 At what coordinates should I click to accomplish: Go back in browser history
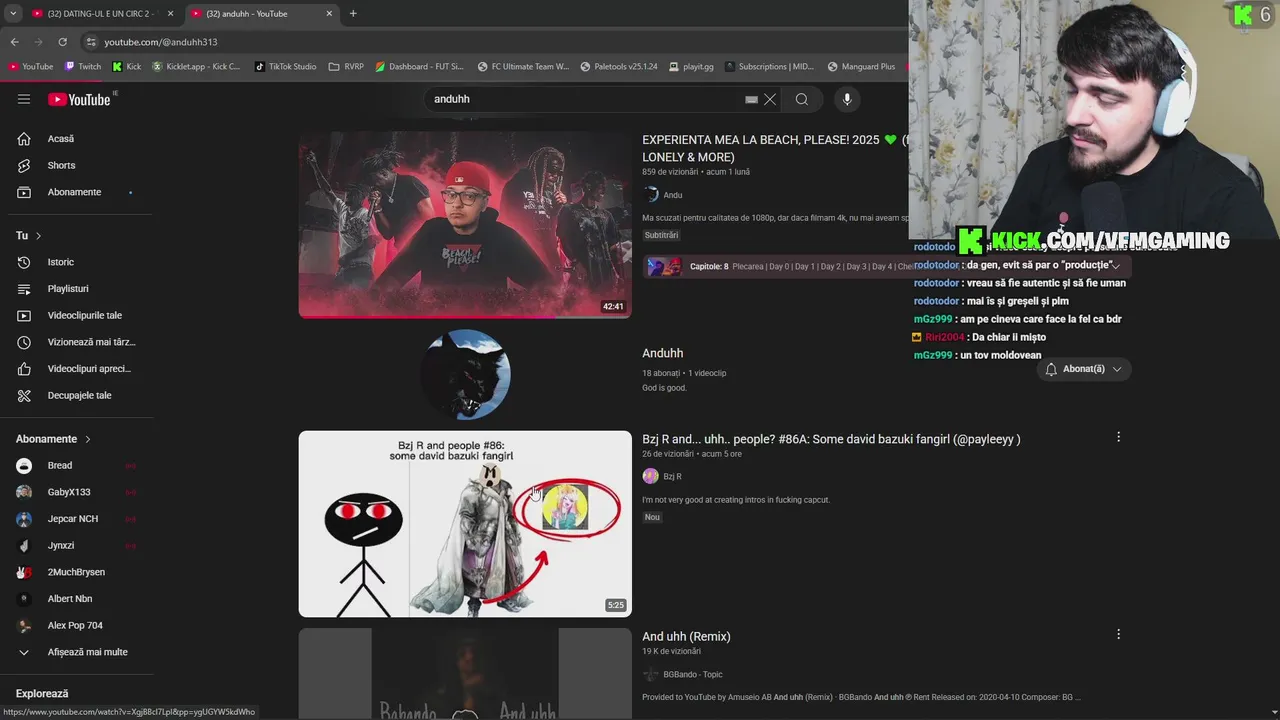(x=14, y=42)
